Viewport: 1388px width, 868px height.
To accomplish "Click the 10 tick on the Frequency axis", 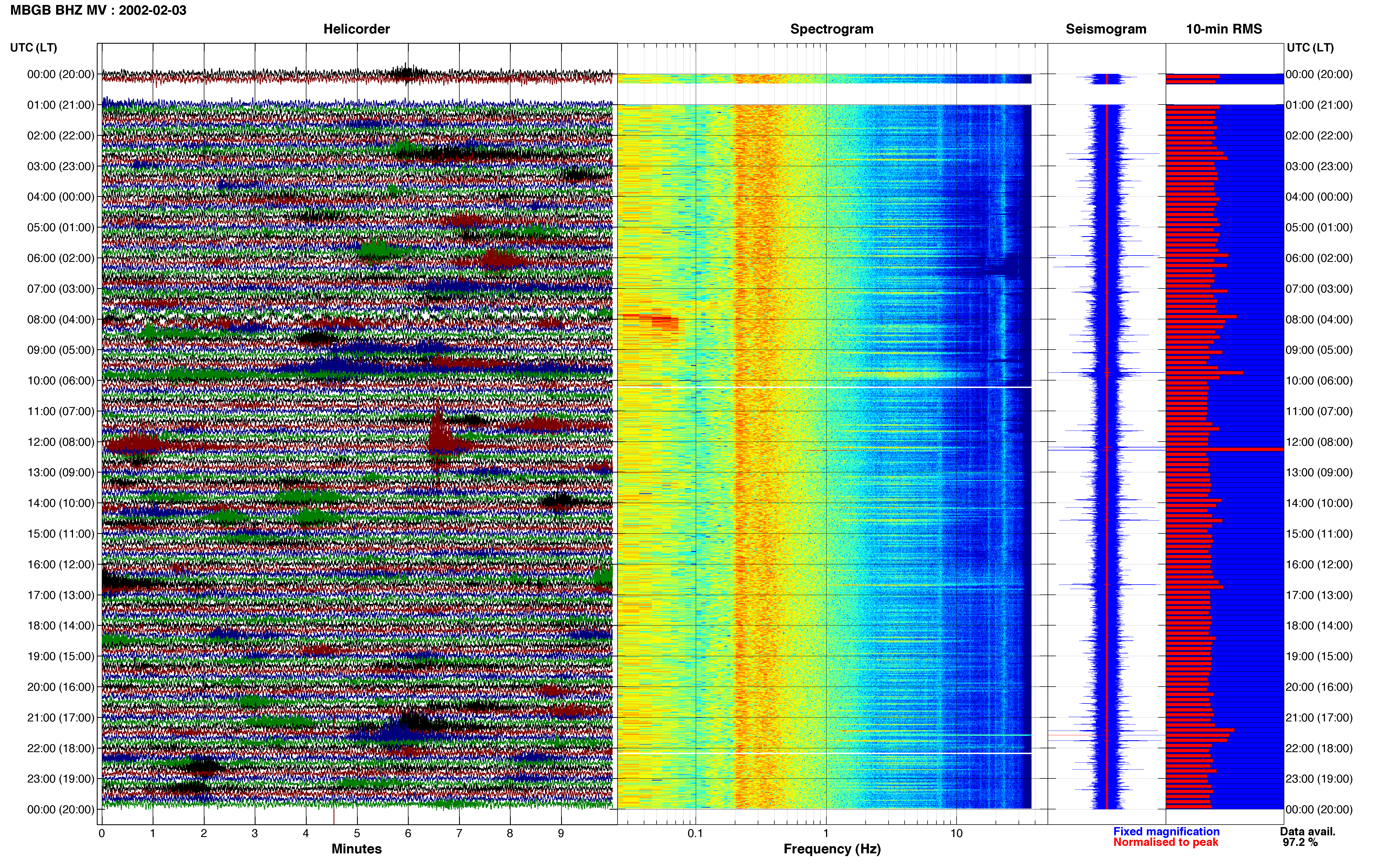I will 956,833.
